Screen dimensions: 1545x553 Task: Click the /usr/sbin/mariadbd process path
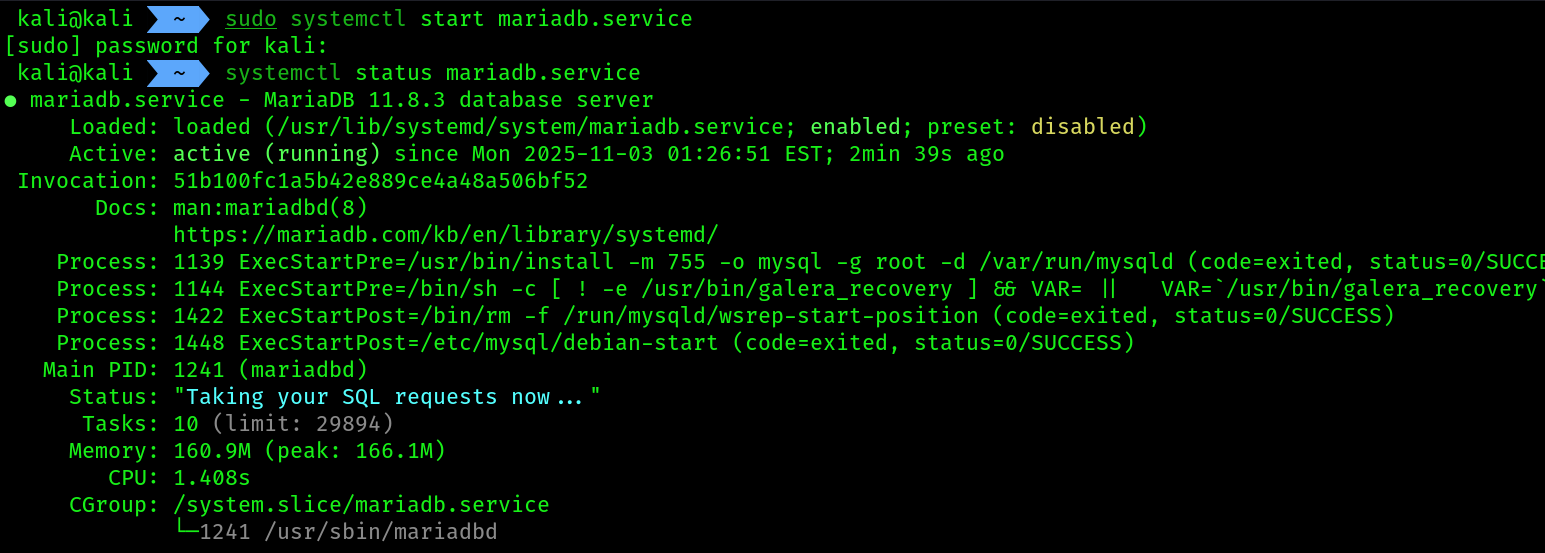point(381,532)
